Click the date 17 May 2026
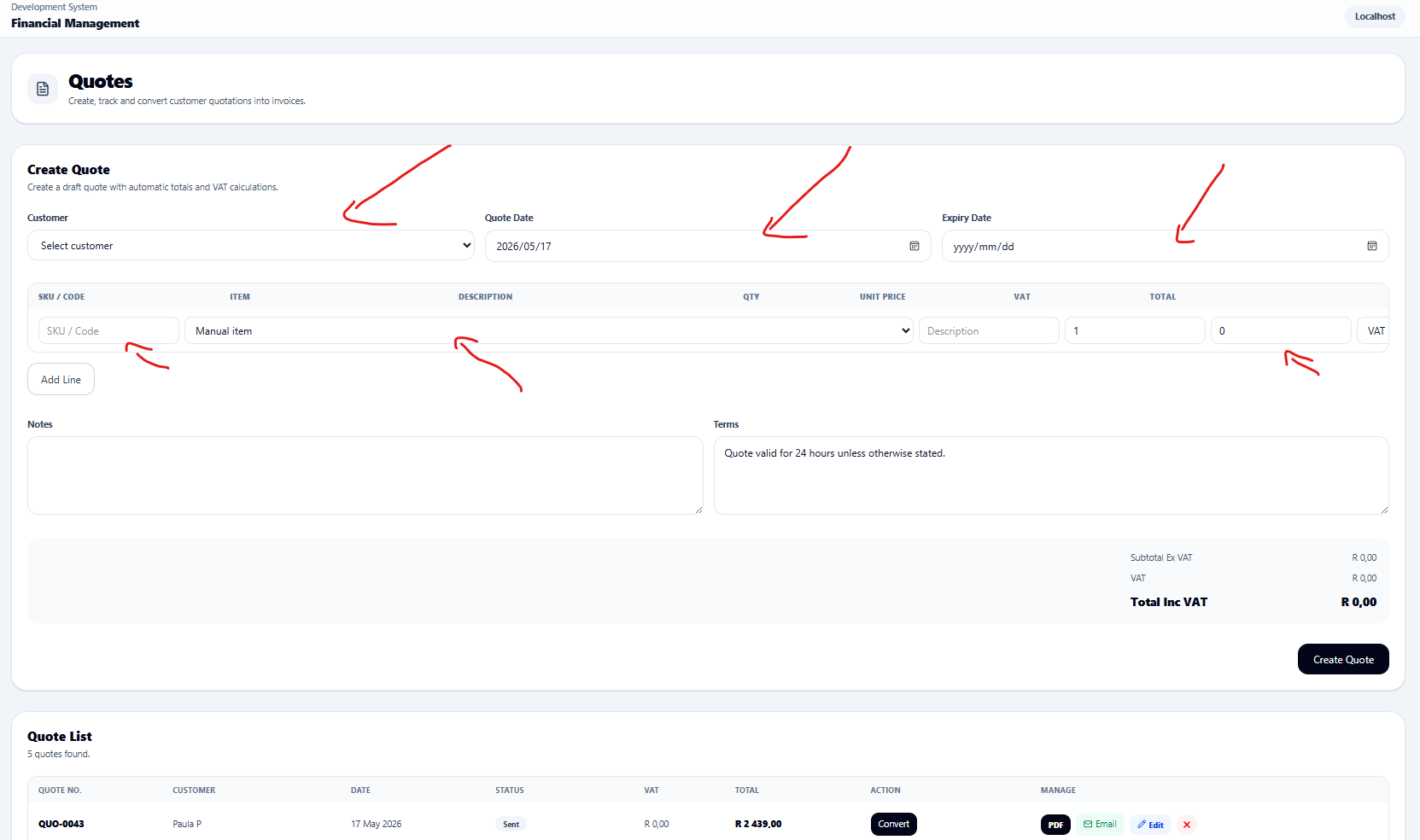1420x840 pixels. pos(376,824)
